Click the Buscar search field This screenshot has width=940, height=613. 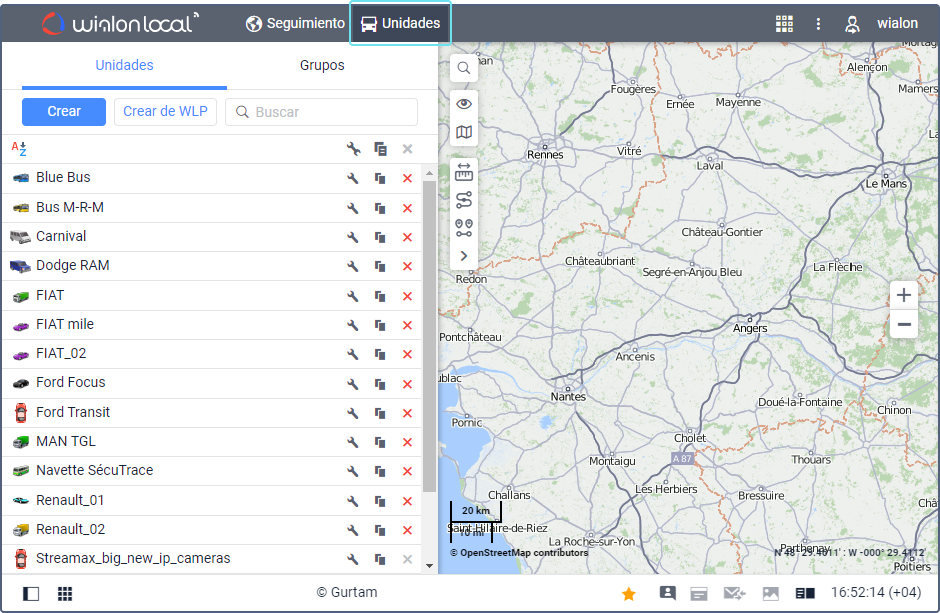pos(330,112)
